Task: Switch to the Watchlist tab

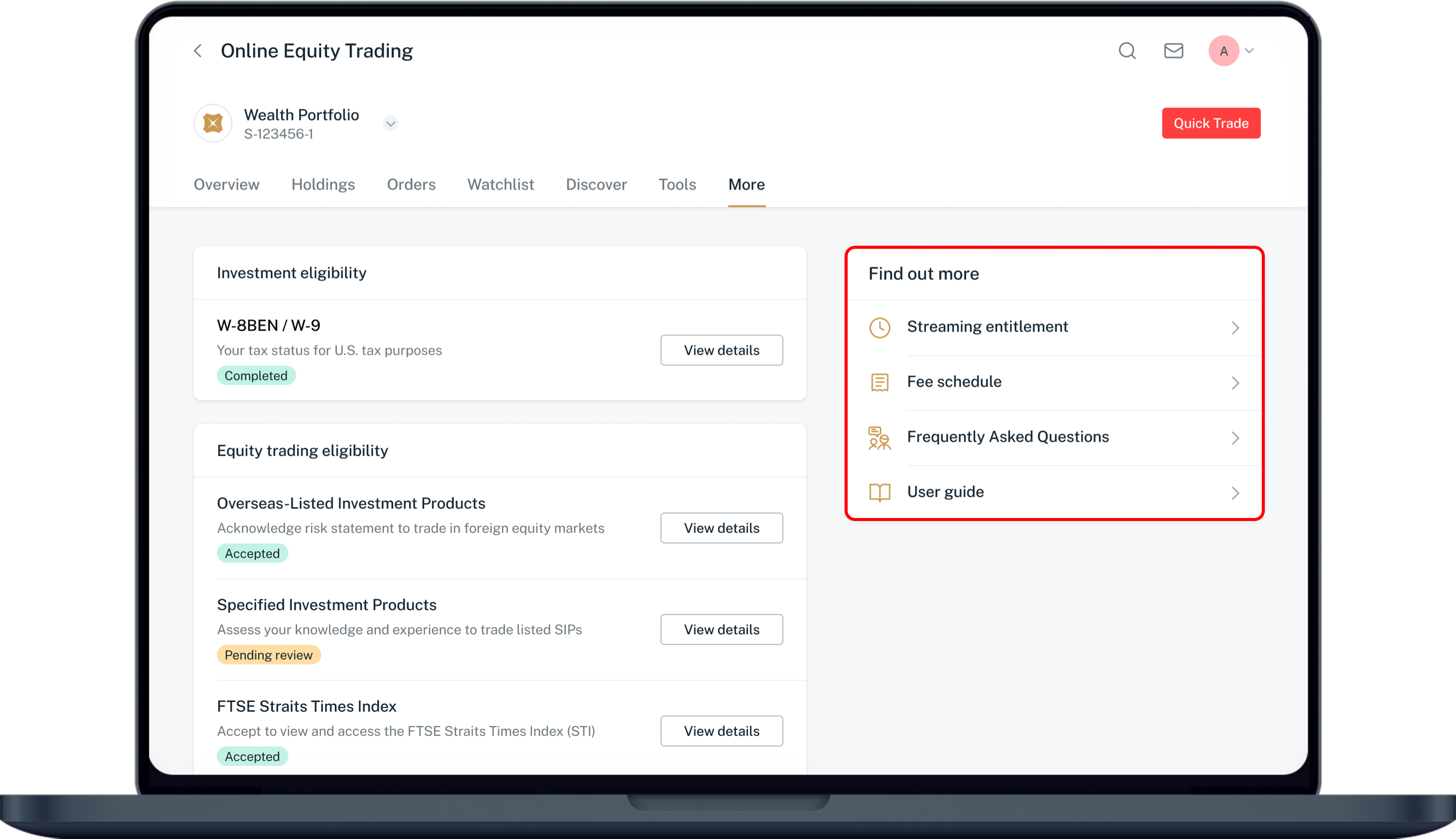Action: coord(500,184)
